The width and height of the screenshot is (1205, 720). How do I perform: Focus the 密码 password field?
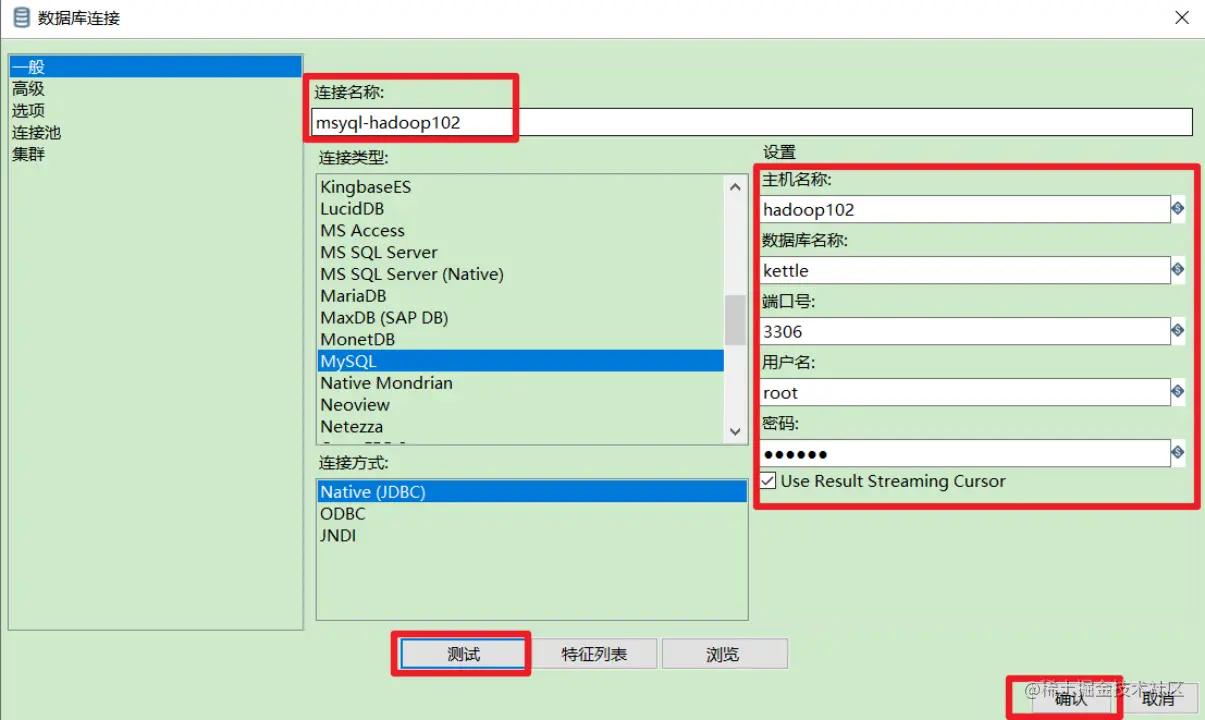965,453
